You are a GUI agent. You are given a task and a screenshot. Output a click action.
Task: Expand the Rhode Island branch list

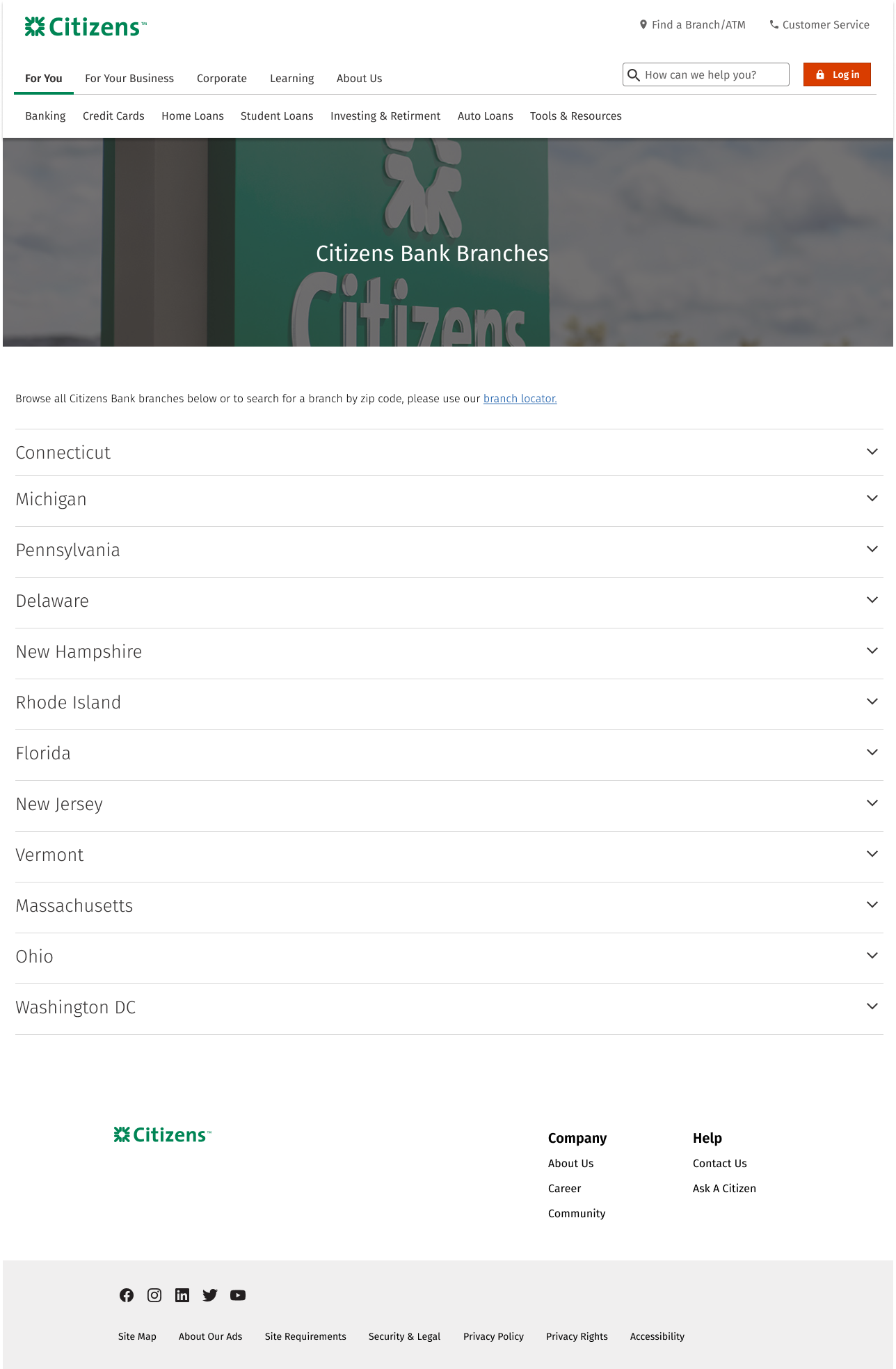[449, 704]
